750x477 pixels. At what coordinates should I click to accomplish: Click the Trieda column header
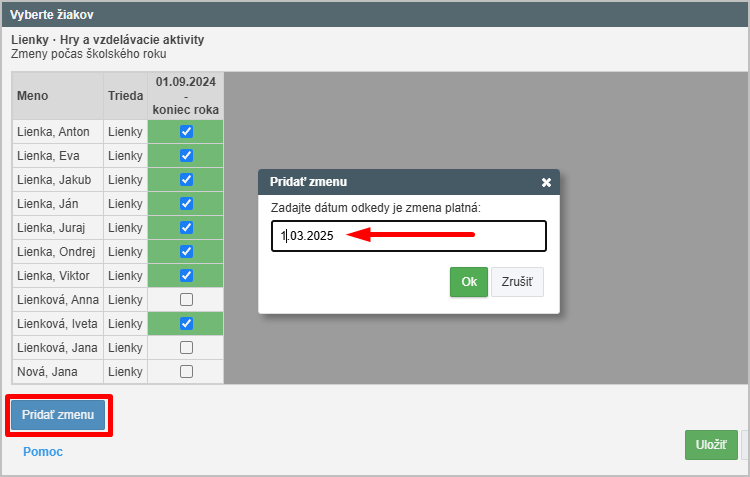click(x=125, y=96)
